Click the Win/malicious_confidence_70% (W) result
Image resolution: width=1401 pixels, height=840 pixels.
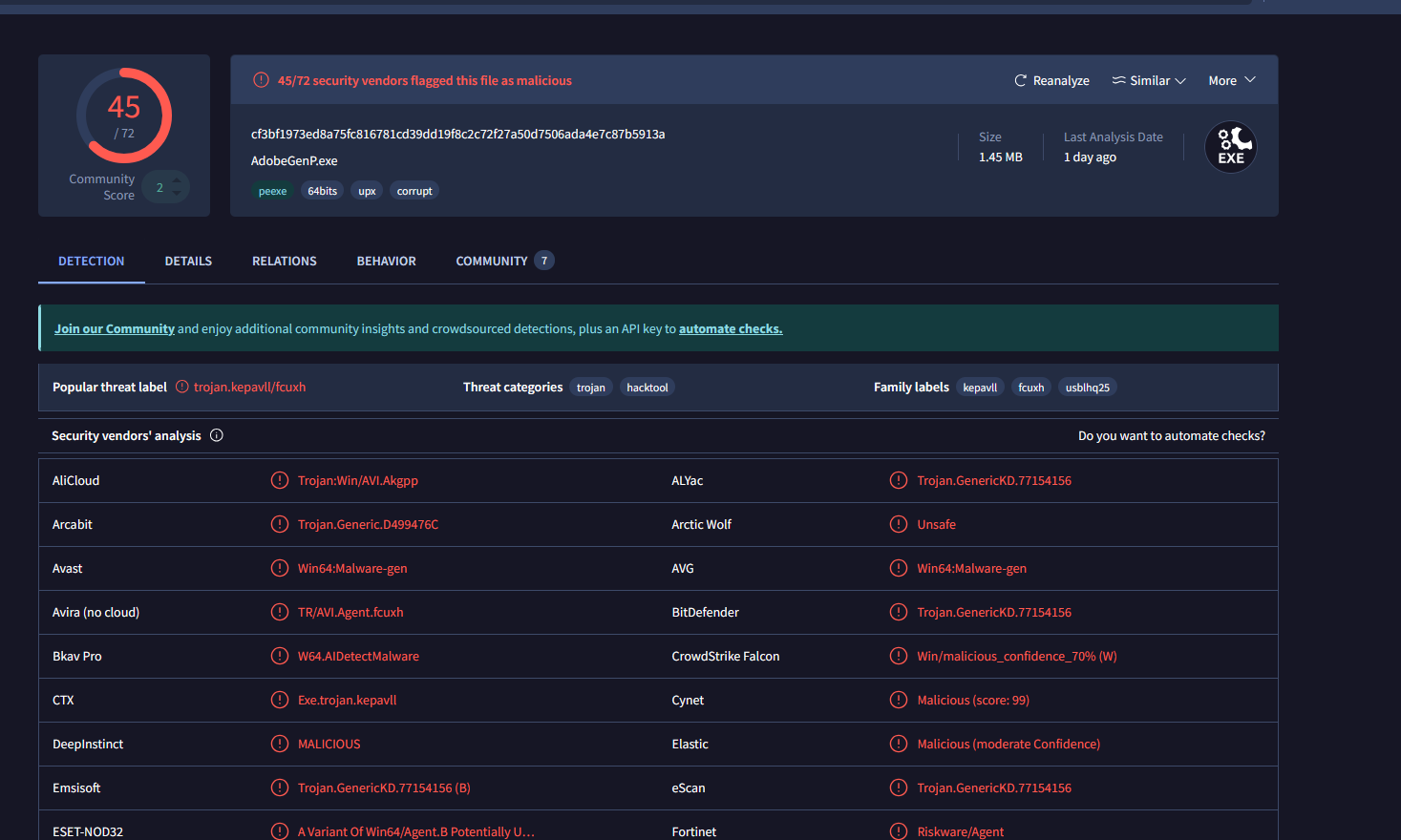pyautogui.click(x=1017, y=656)
